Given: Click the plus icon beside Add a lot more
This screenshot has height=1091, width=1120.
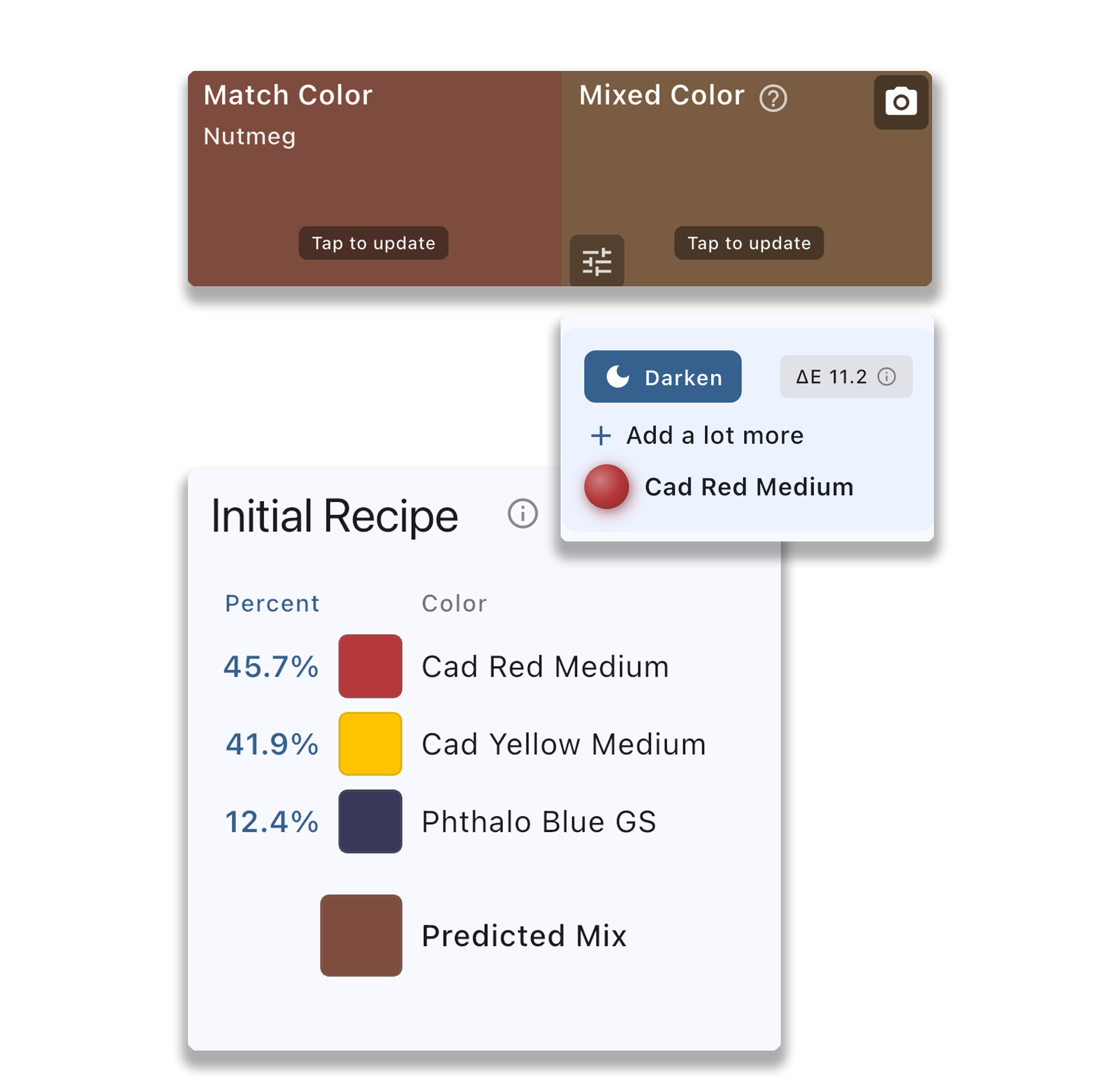Looking at the screenshot, I should coord(600,435).
